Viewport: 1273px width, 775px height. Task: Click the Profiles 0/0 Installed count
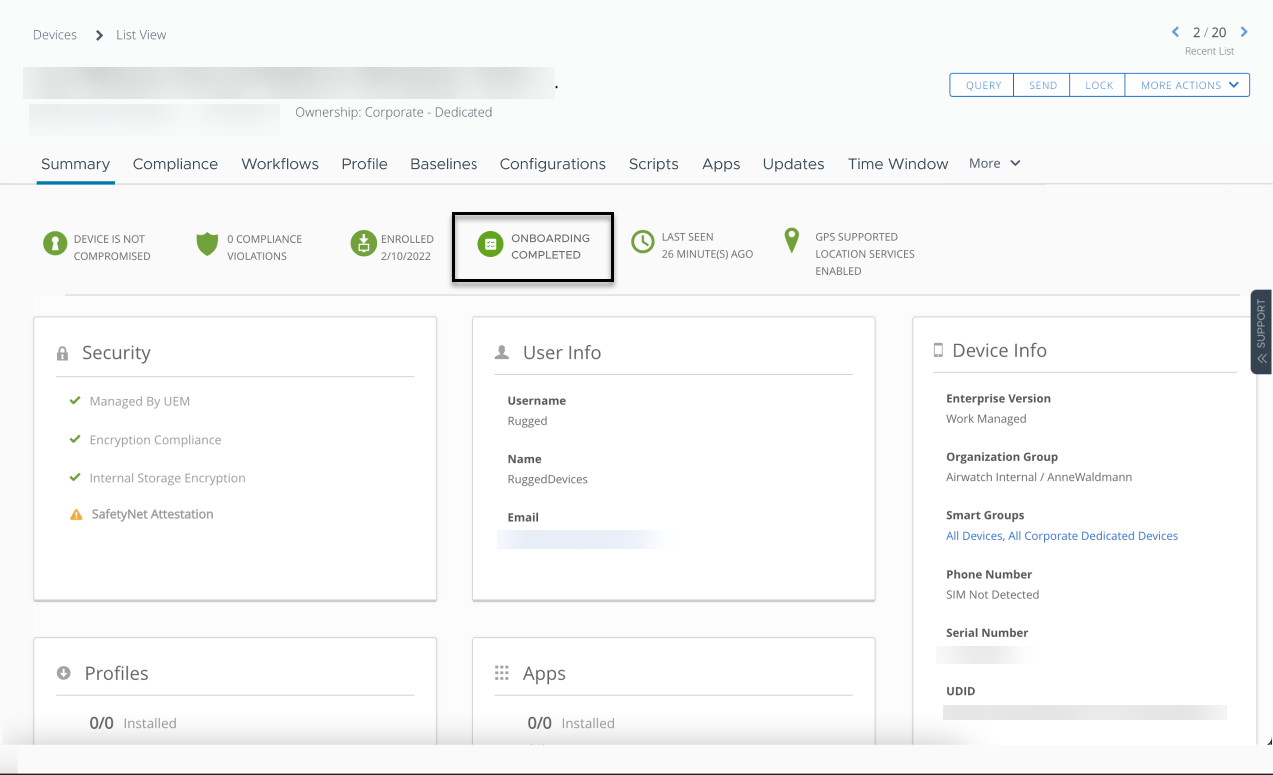[x=133, y=723]
